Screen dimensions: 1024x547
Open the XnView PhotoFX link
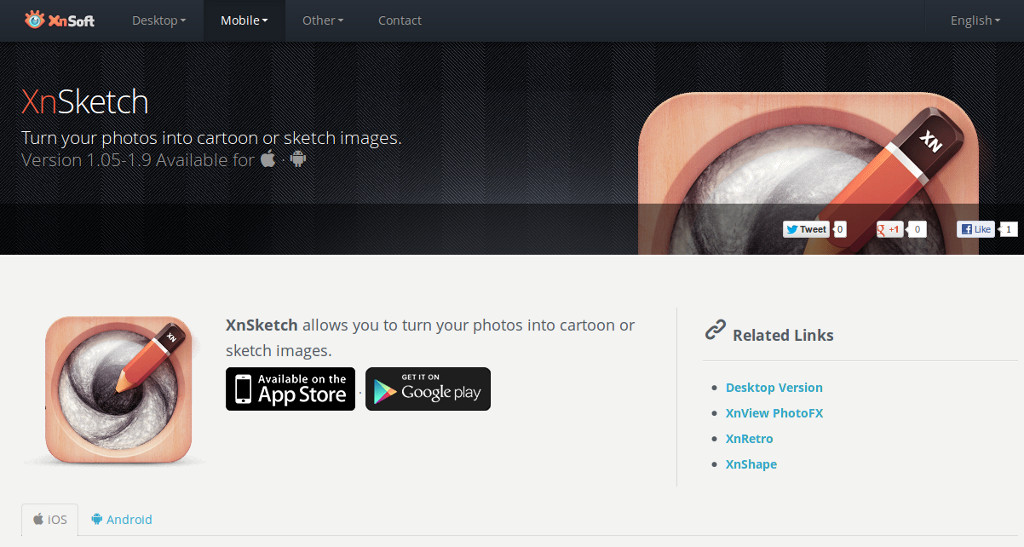774,413
